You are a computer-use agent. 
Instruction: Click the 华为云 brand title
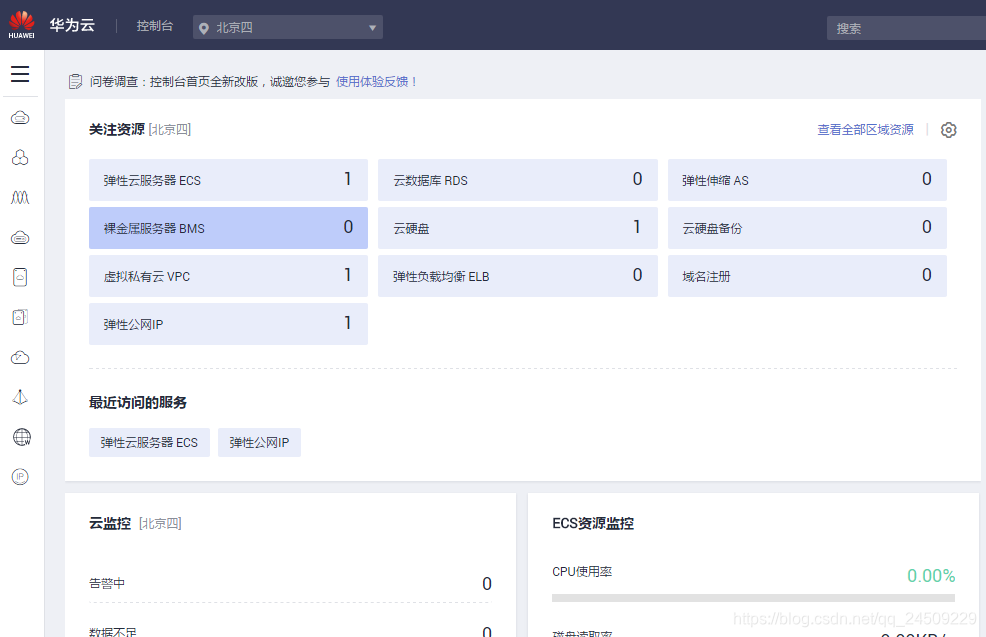(72, 25)
